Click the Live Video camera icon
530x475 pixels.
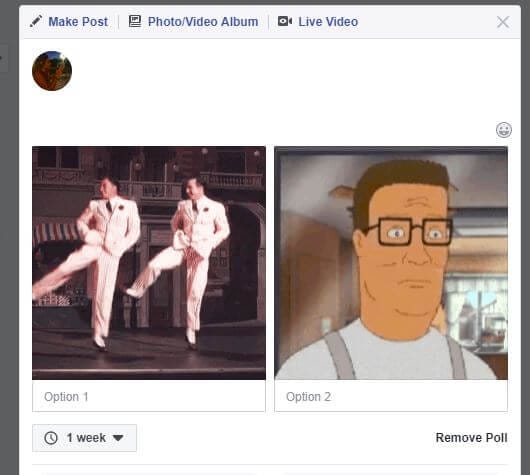[285, 21]
